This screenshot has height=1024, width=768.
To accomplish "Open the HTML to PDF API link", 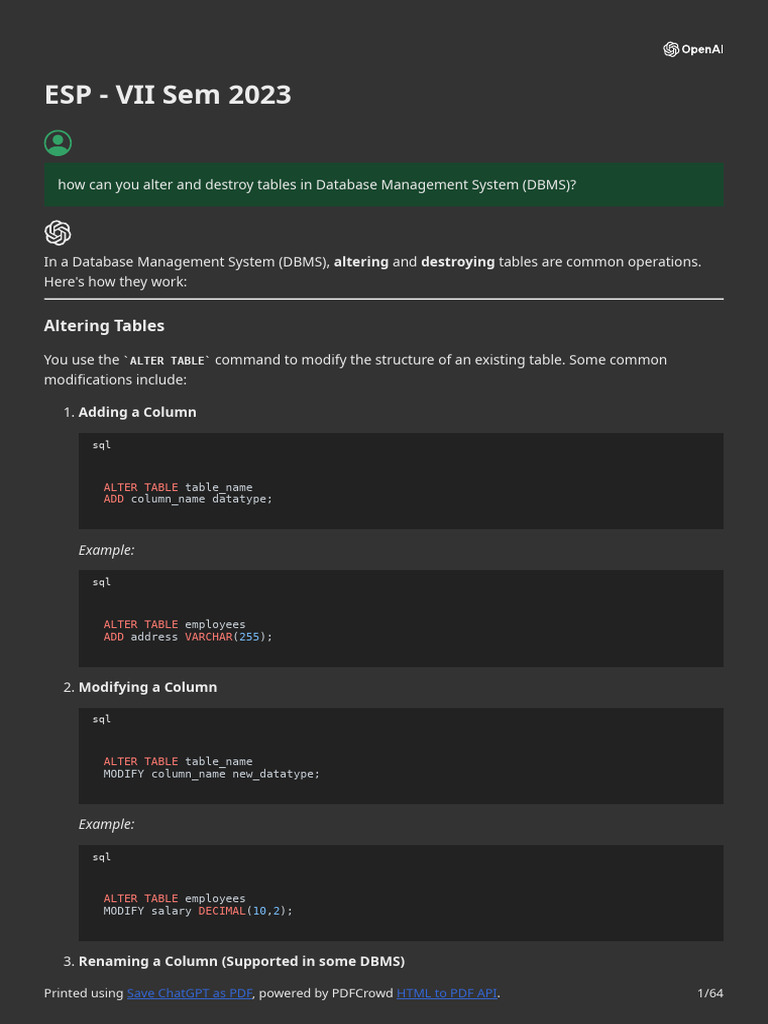I will coord(446,993).
